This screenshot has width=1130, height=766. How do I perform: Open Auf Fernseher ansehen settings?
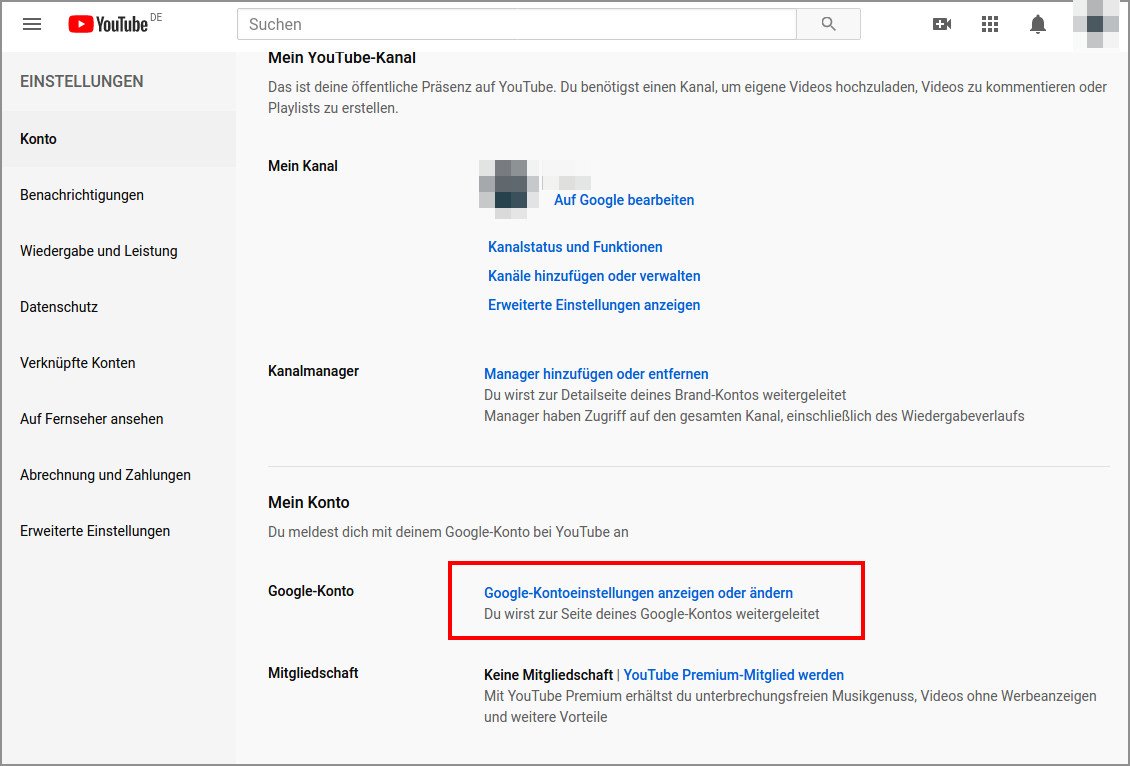point(91,418)
